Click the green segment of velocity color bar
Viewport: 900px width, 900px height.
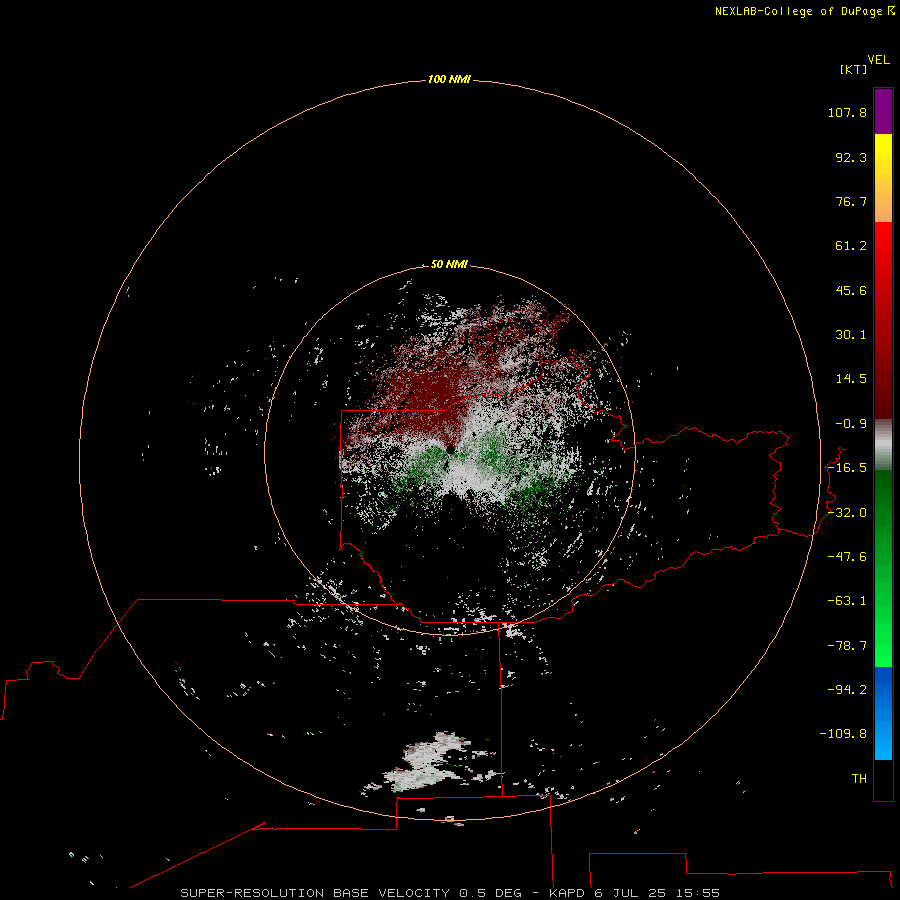(883, 568)
